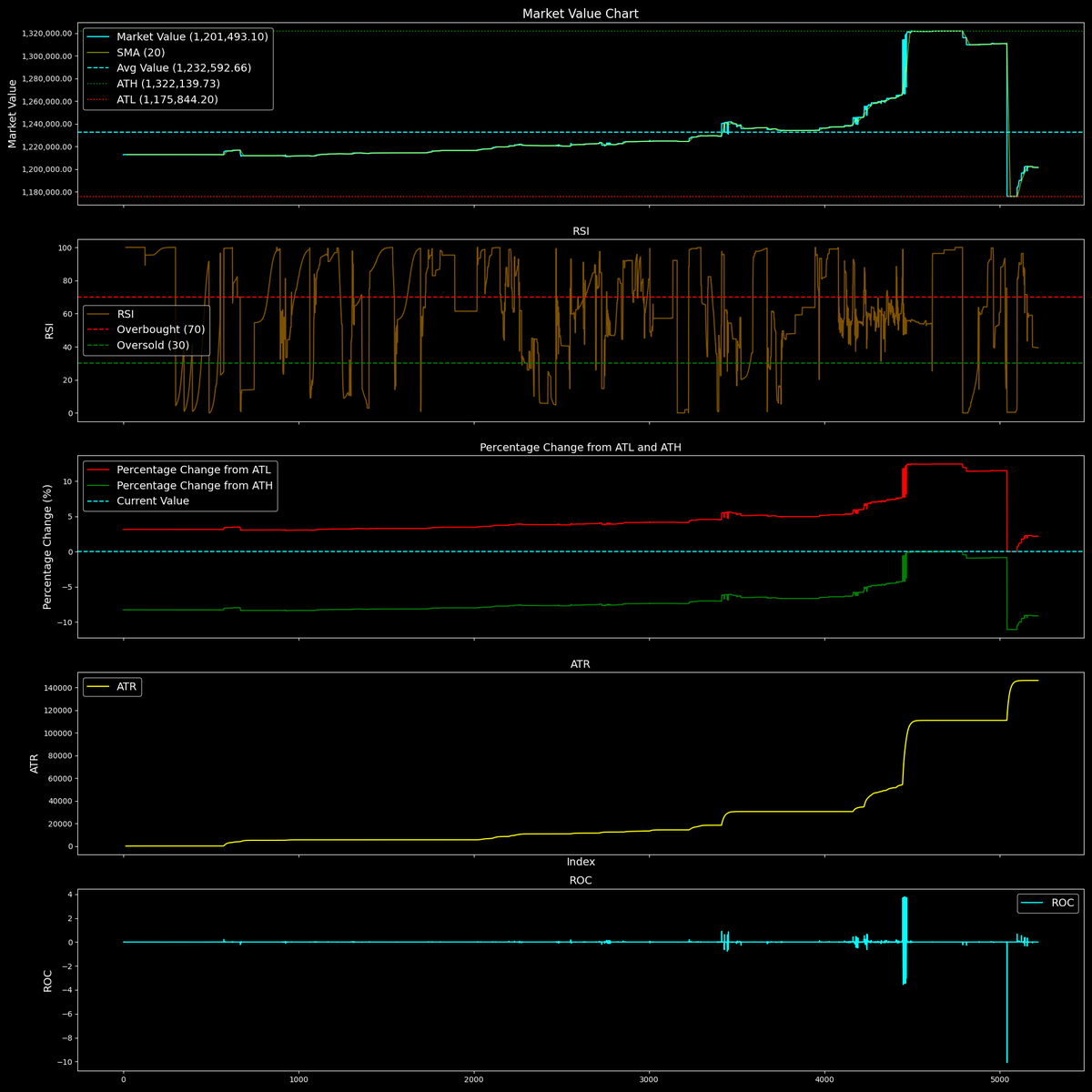Screen dimensions: 1092x1092
Task: Click the 120000 tick on the ATR axis
Action: (59, 711)
